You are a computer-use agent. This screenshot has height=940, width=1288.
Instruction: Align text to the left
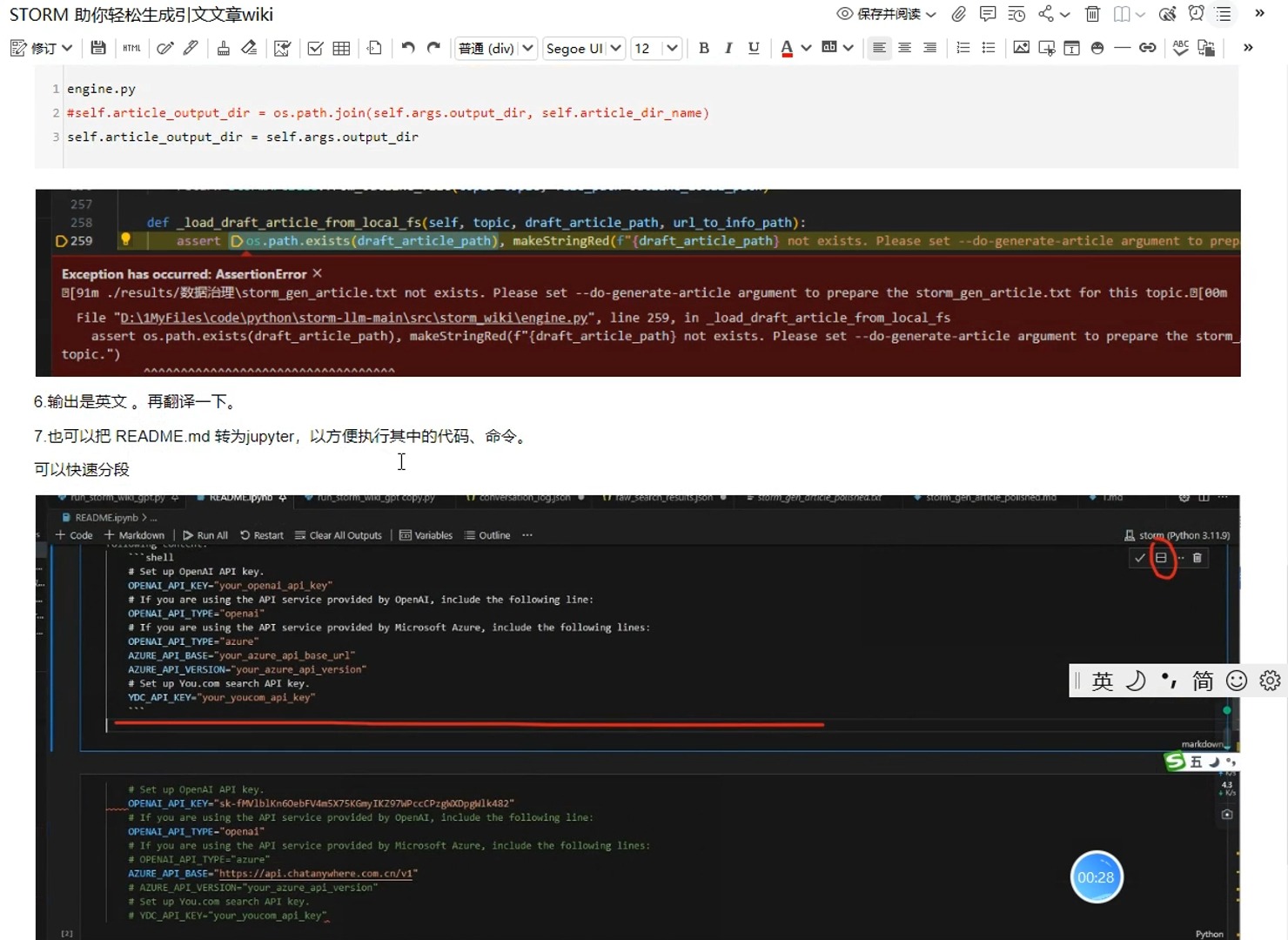point(879,48)
